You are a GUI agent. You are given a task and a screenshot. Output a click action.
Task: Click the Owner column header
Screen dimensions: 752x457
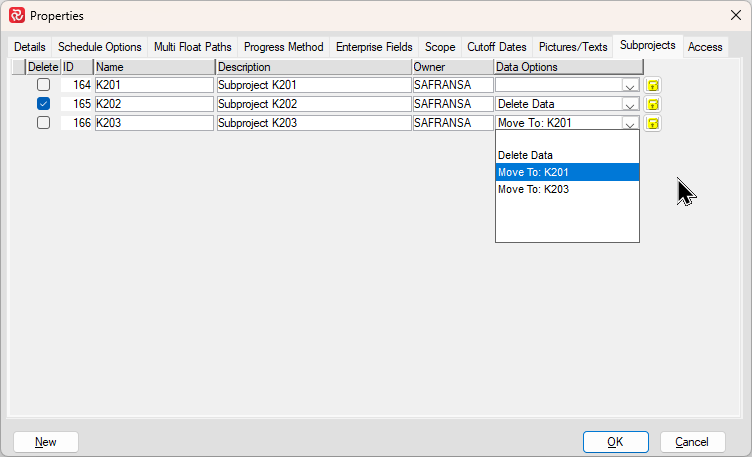click(x=453, y=67)
